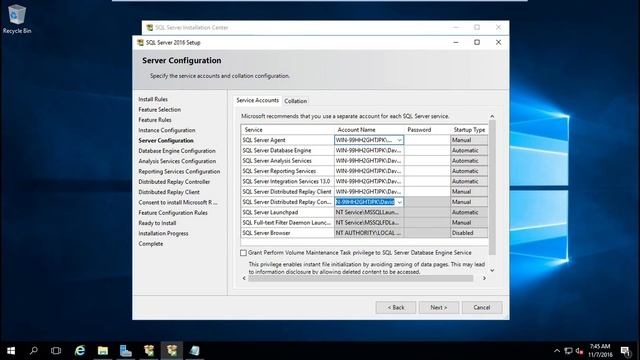Select SQL Full-text Filter Daemon Launcher row
The width and height of the screenshot is (640, 360).
point(287,223)
